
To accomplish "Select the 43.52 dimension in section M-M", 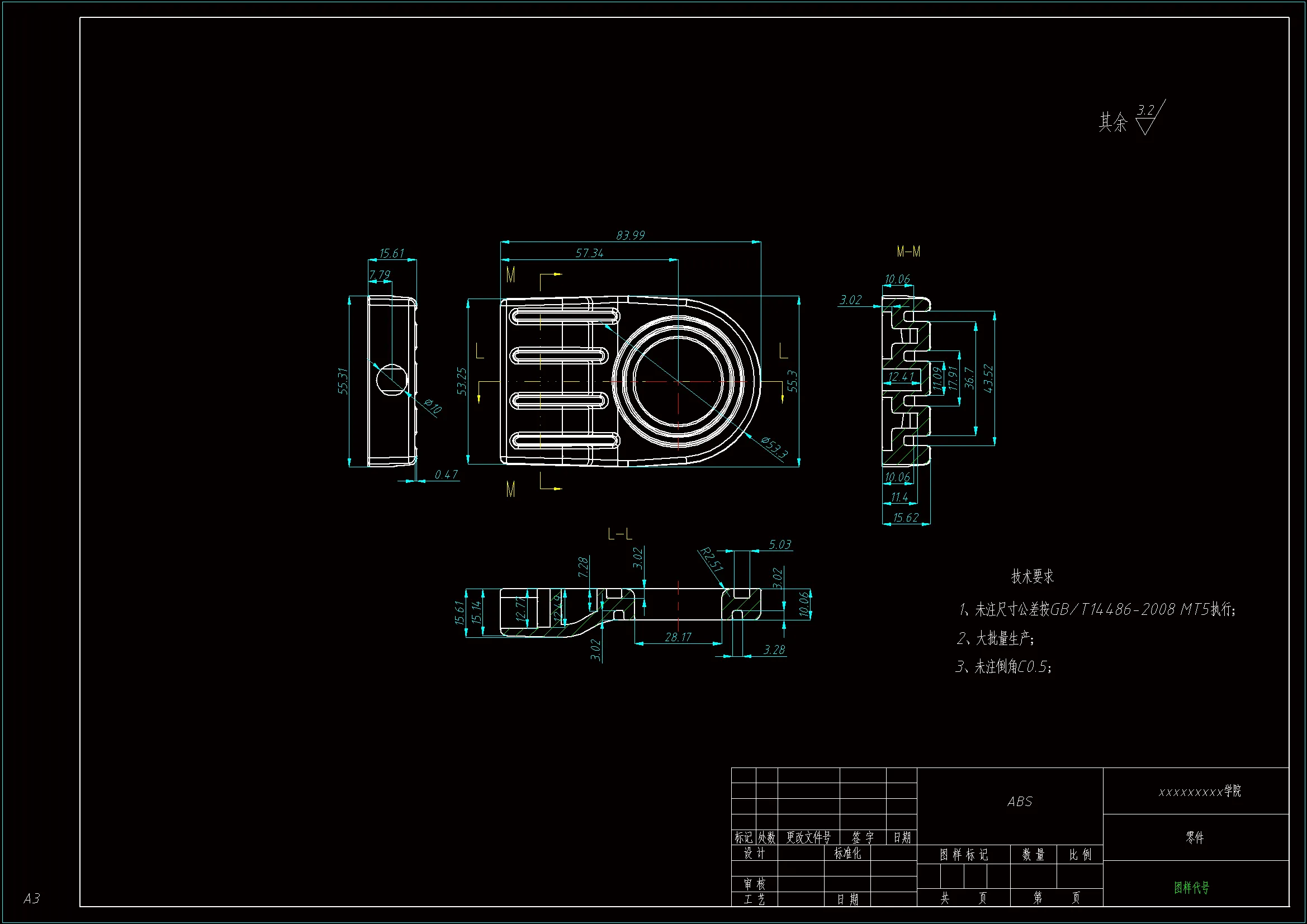I will [x=988, y=378].
